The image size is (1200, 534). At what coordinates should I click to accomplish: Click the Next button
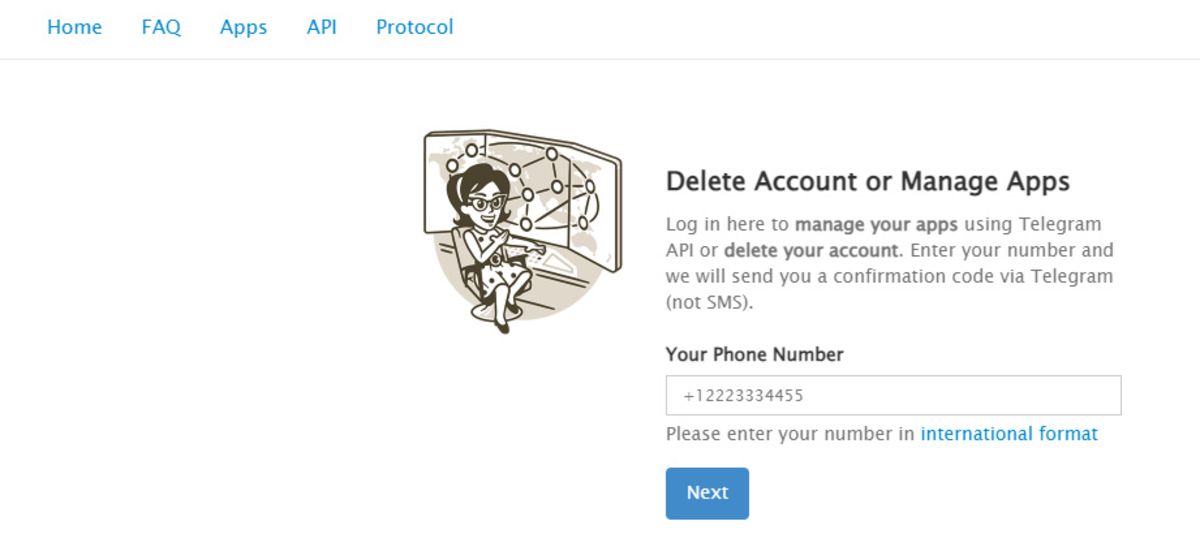pyautogui.click(x=707, y=493)
